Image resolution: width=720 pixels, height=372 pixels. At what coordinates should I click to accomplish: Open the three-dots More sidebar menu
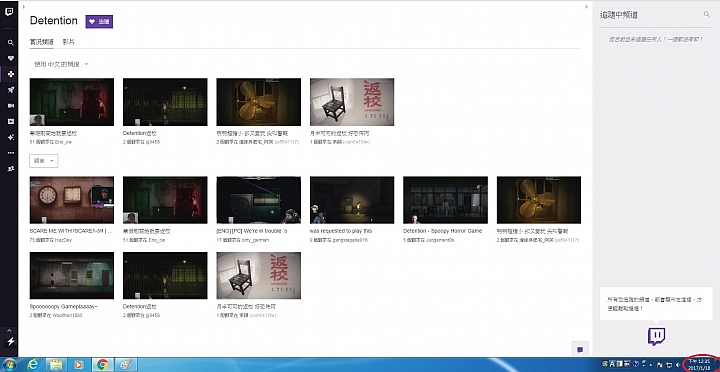11,153
